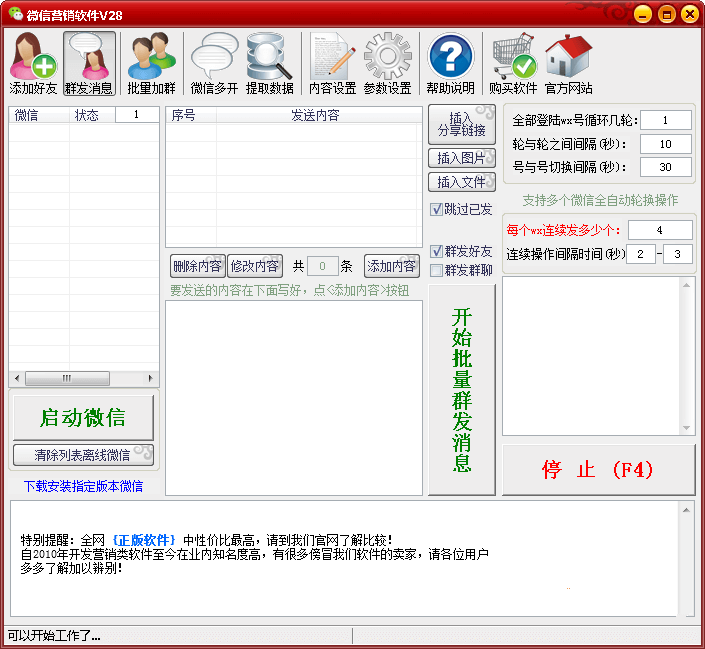This screenshot has width=705, height=649.
Task: Click 清除列表离线微信 button
Action: (x=83, y=455)
